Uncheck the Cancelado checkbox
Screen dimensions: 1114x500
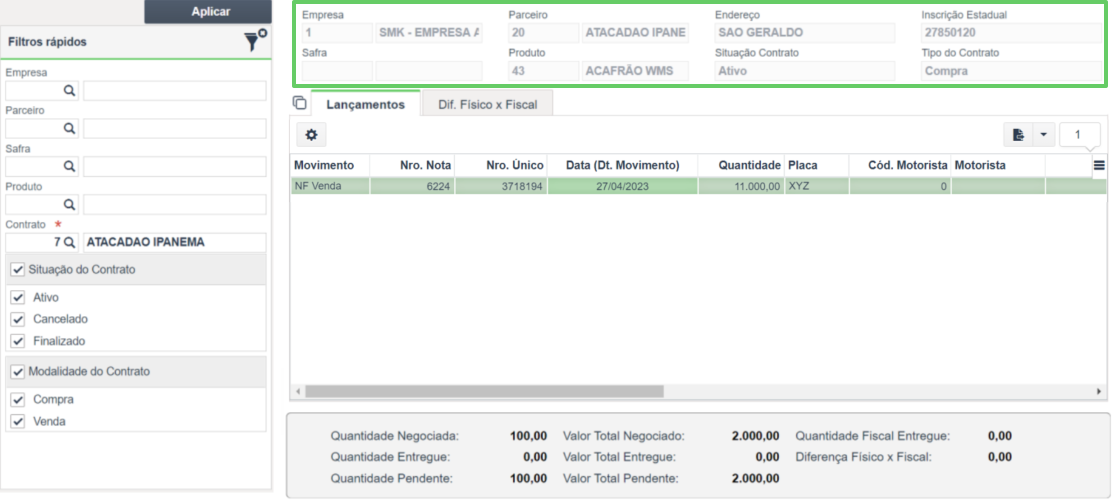point(18,319)
